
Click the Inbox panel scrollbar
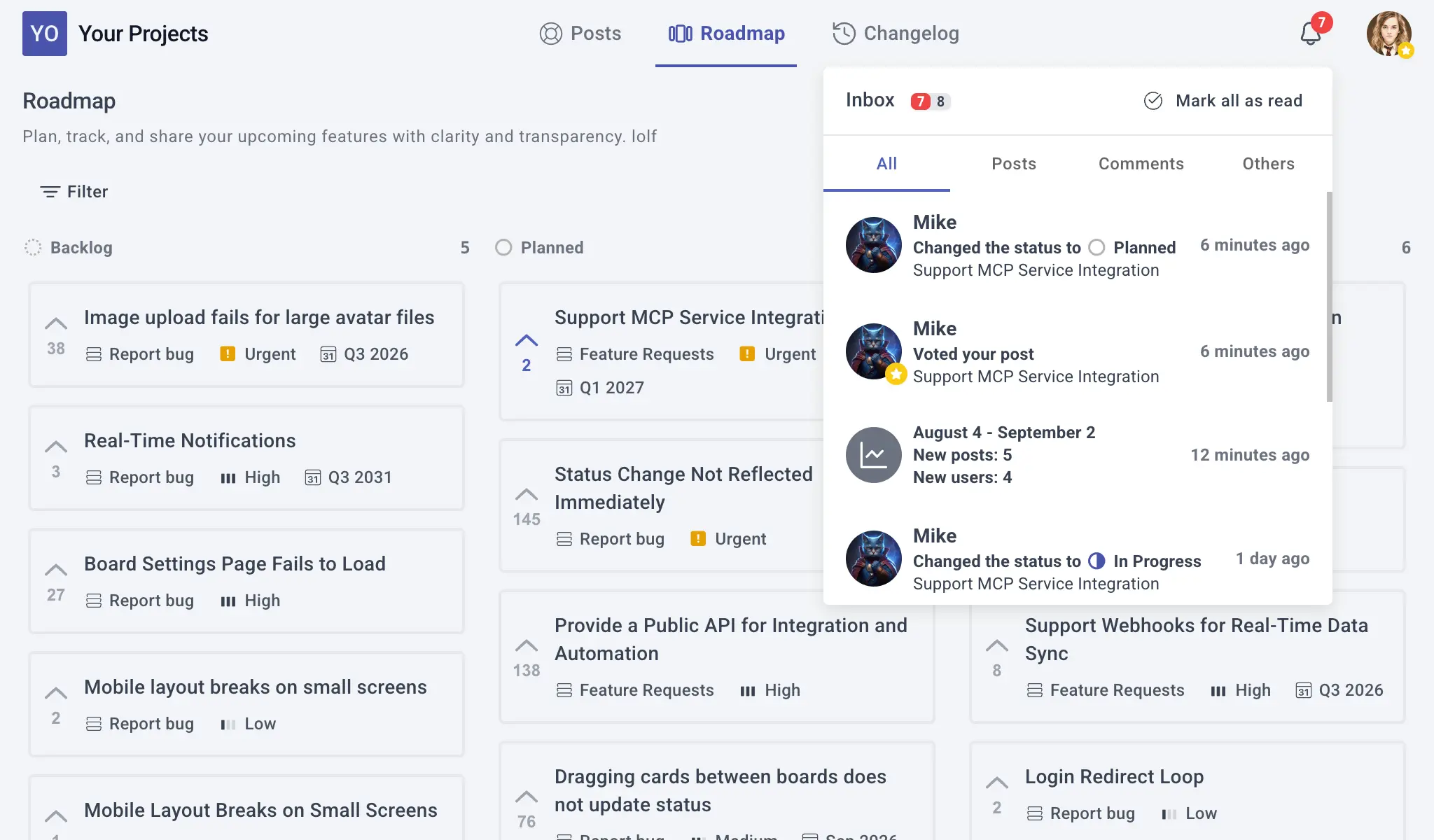click(x=1329, y=297)
